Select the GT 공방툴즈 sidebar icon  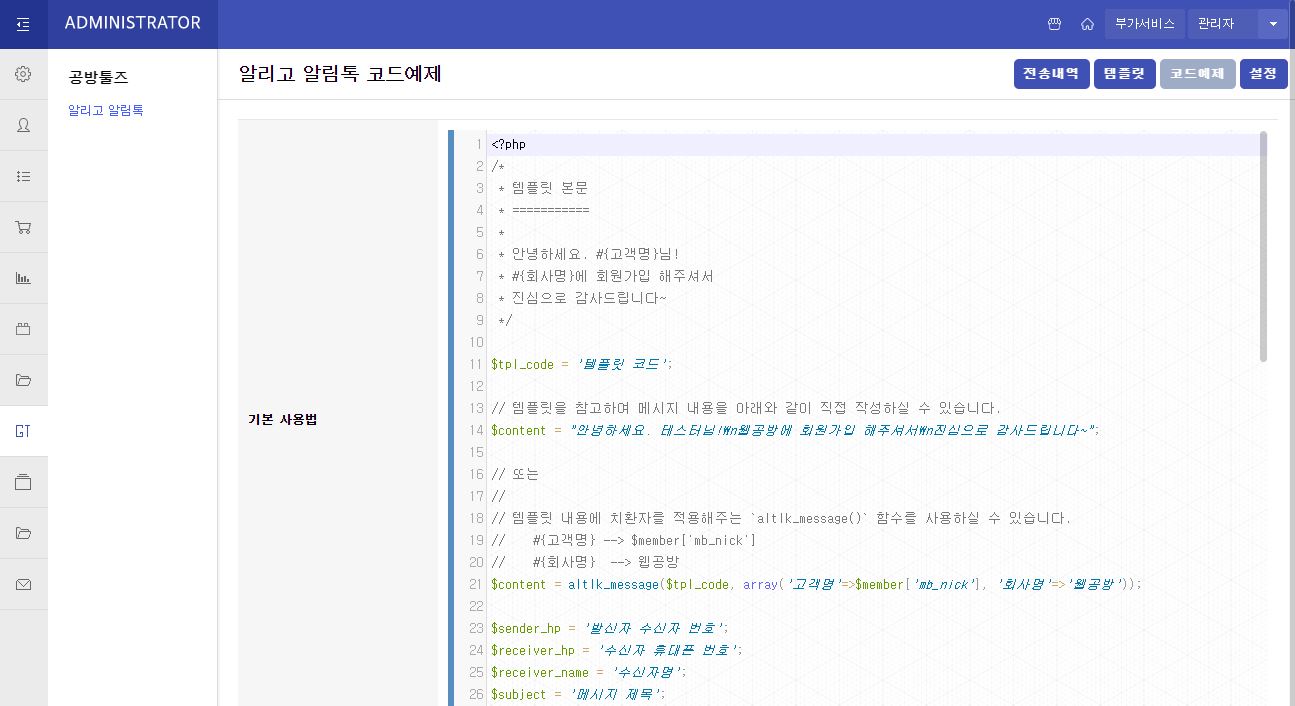point(23,430)
